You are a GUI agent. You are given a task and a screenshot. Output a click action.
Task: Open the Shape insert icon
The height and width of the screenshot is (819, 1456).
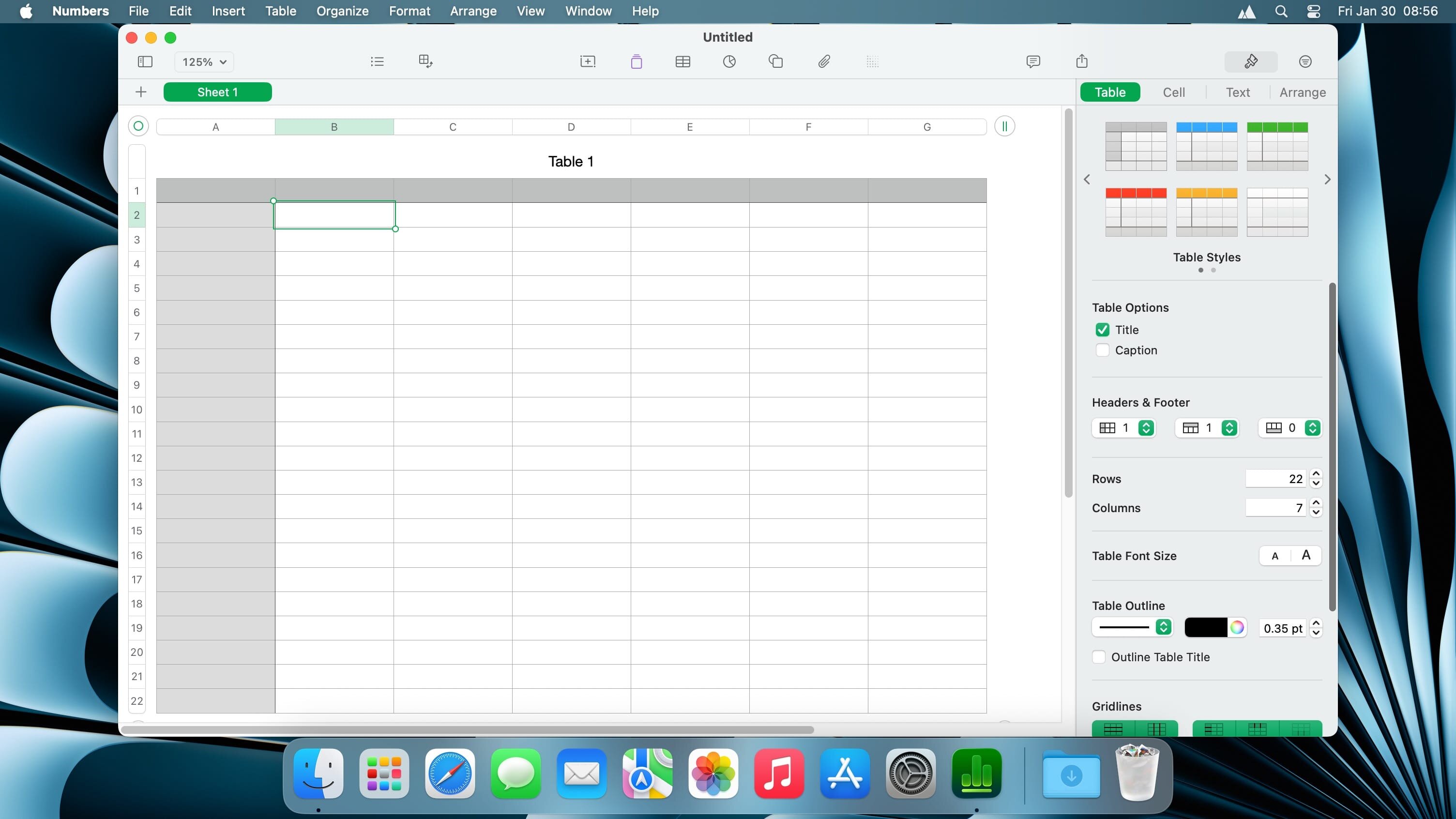(x=775, y=61)
